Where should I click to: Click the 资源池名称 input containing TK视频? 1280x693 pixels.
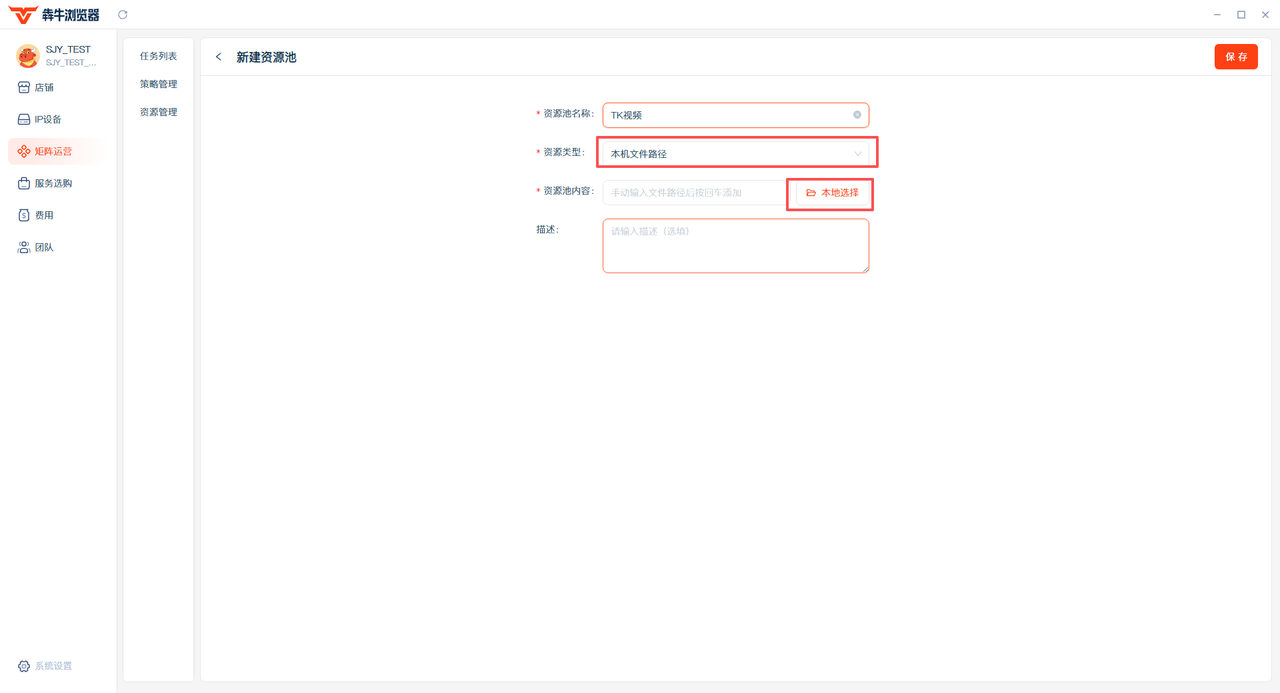[x=725, y=115]
